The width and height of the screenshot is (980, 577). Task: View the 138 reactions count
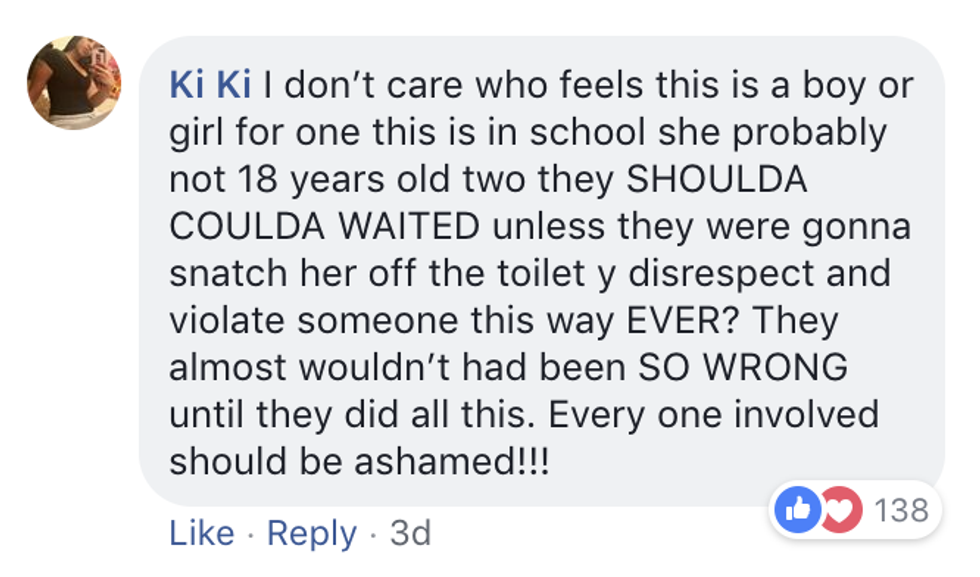[x=901, y=511]
